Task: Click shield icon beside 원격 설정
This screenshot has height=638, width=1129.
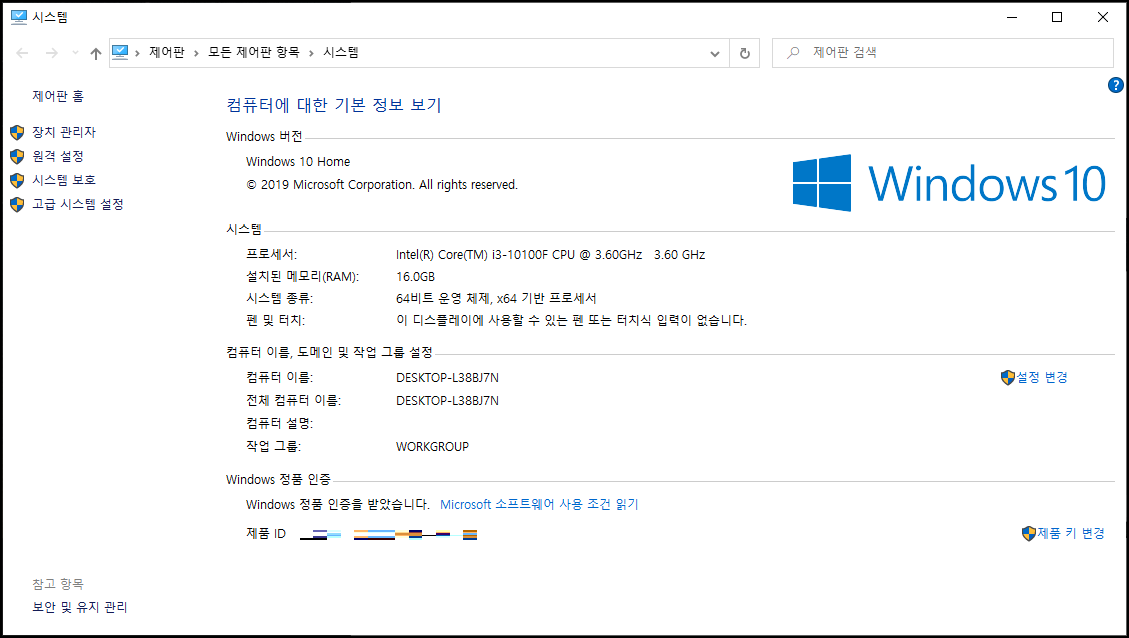Action: pos(17,156)
